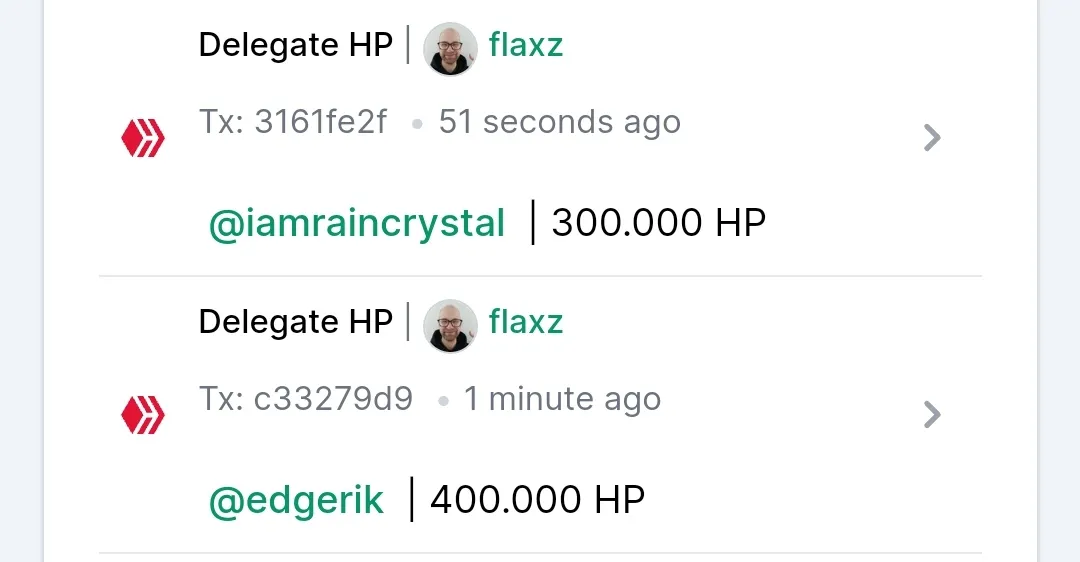Click the Hive logo beside Tx c33279d9
Screen dimensions: 1080x562
pyautogui.click(x=143, y=415)
